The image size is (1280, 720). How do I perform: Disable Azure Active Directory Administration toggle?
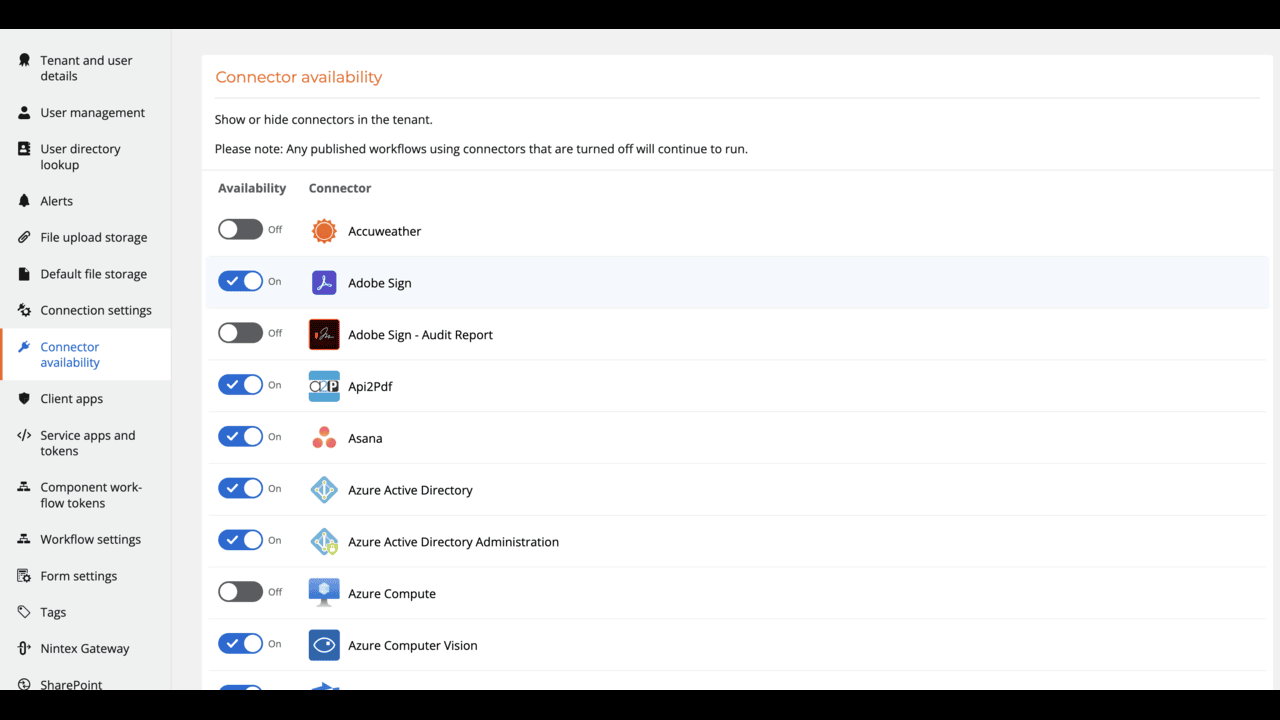point(240,540)
